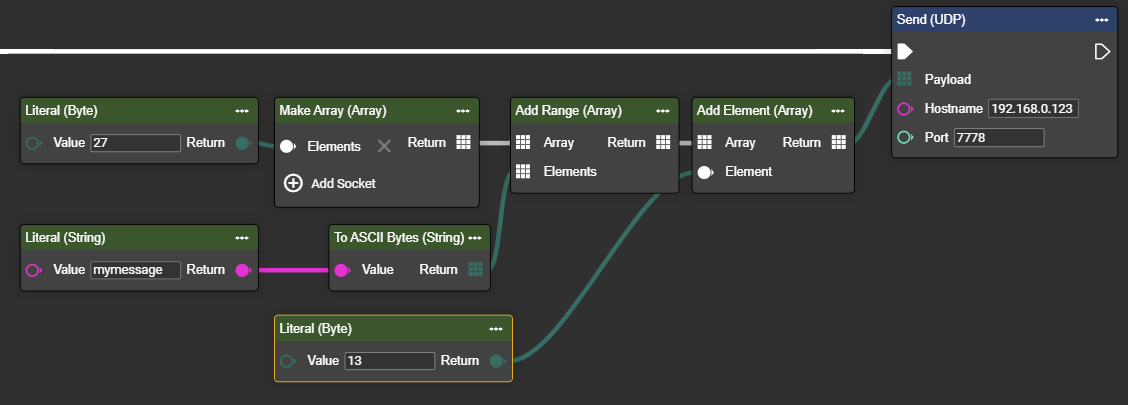The width and height of the screenshot is (1128, 405).
Task: Open the Make Array node options menu
Action: click(462, 111)
